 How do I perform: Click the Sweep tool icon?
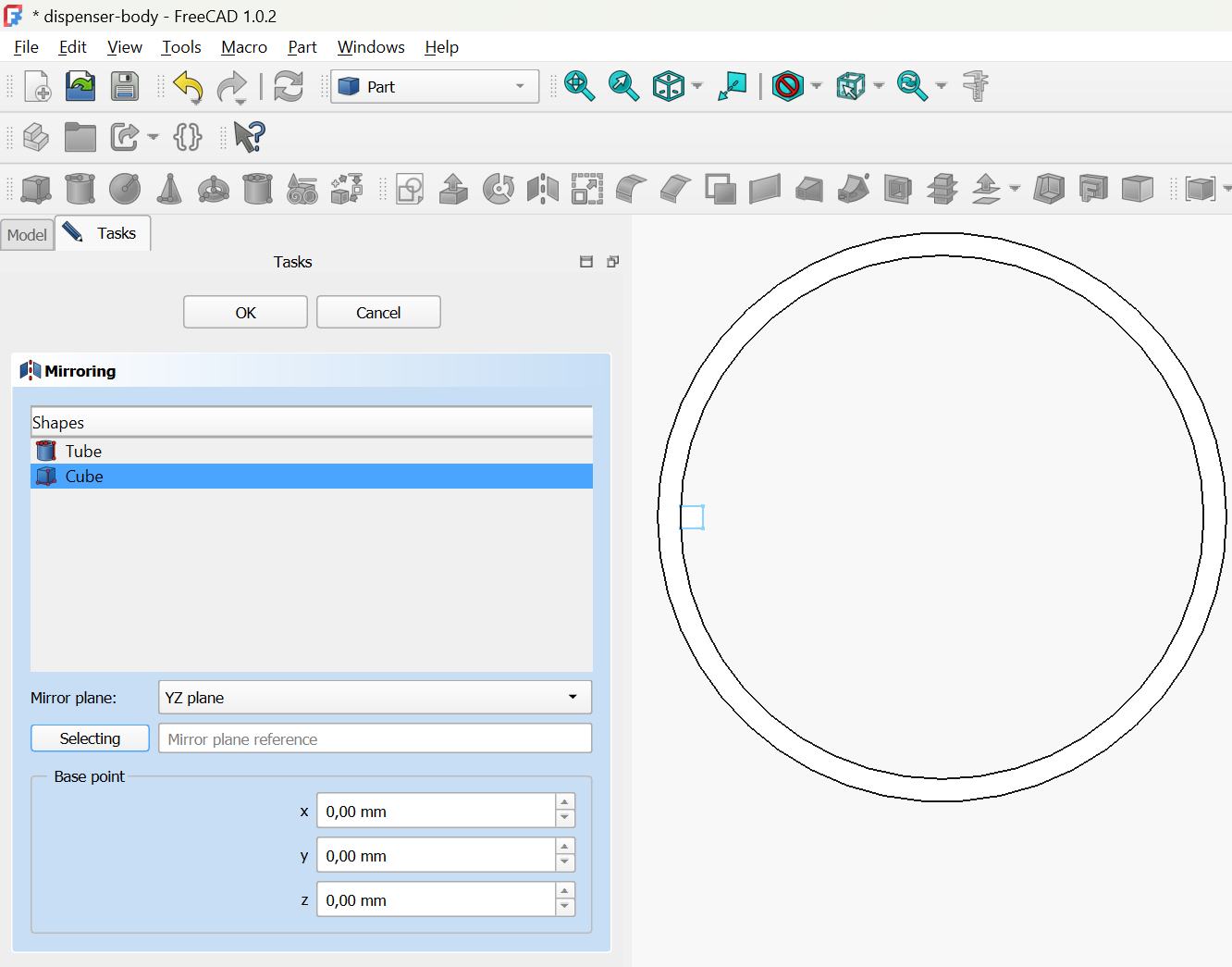point(854,189)
